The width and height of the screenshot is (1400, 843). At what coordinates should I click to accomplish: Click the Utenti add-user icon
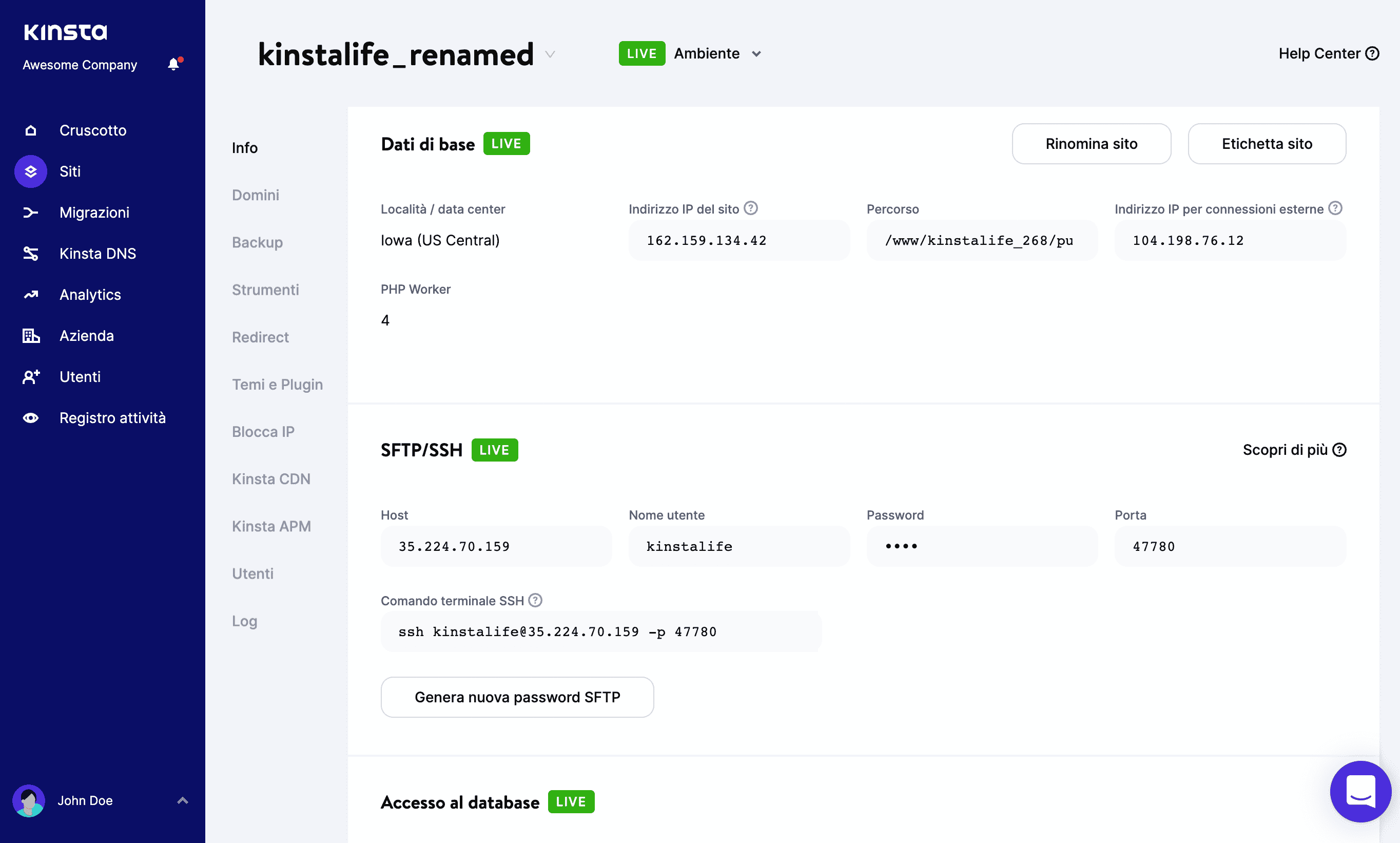(31, 377)
